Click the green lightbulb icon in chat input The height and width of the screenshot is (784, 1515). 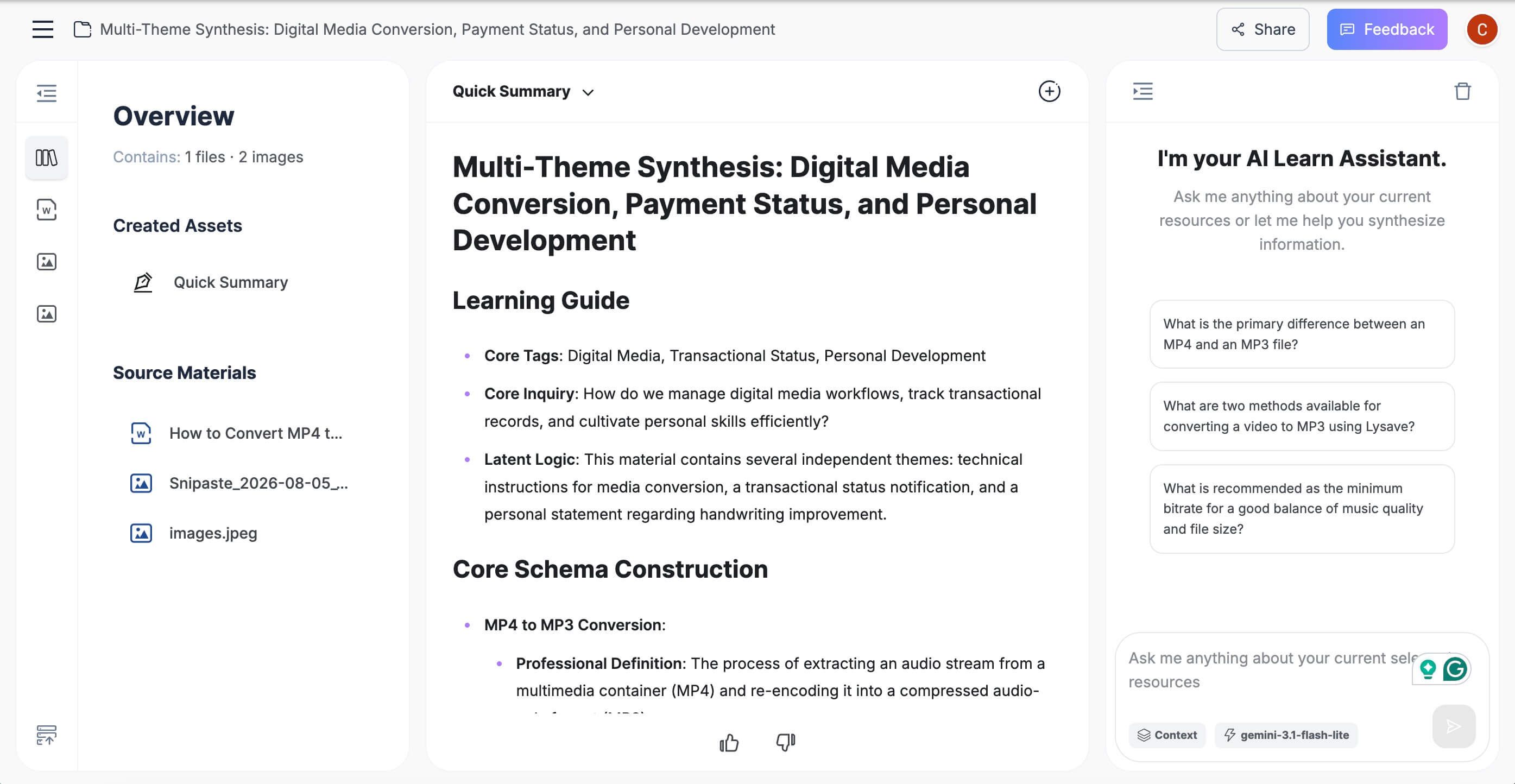1428,669
